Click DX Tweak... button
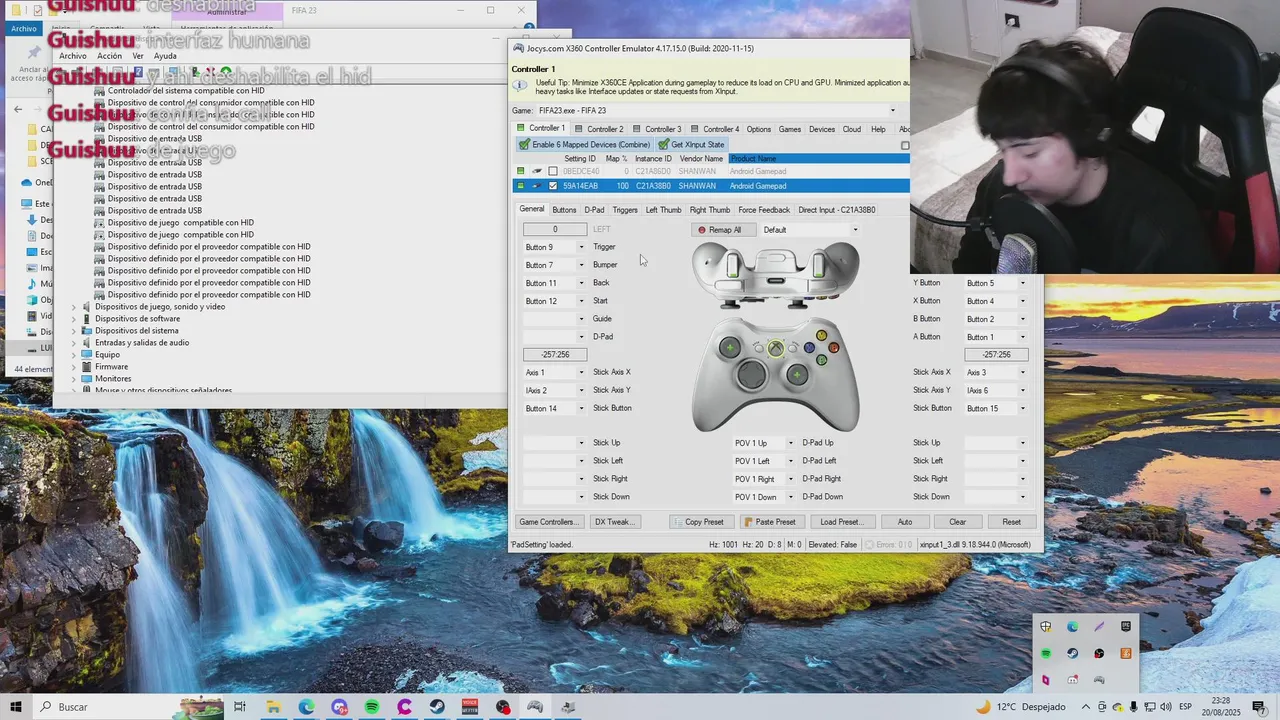Screen dimensions: 1280x720 click(613, 522)
